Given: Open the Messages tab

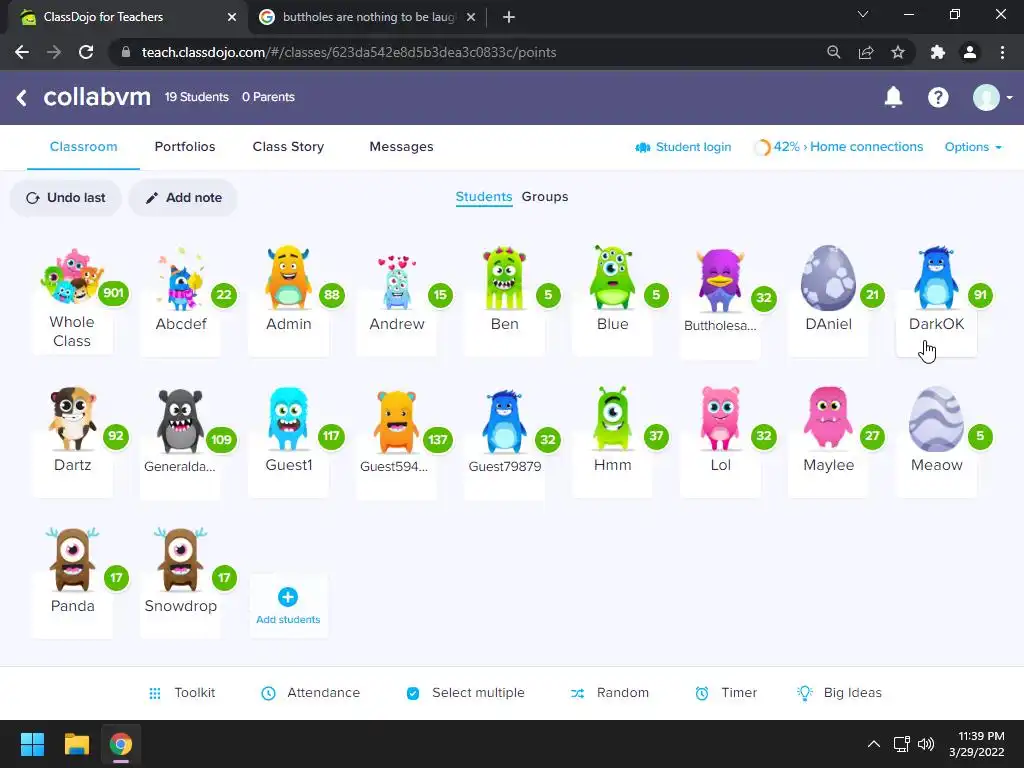Looking at the screenshot, I should click(x=401, y=147).
